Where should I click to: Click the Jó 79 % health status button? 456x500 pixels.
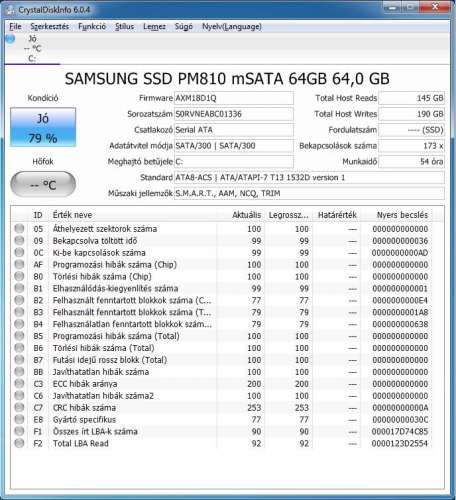click(43, 127)
